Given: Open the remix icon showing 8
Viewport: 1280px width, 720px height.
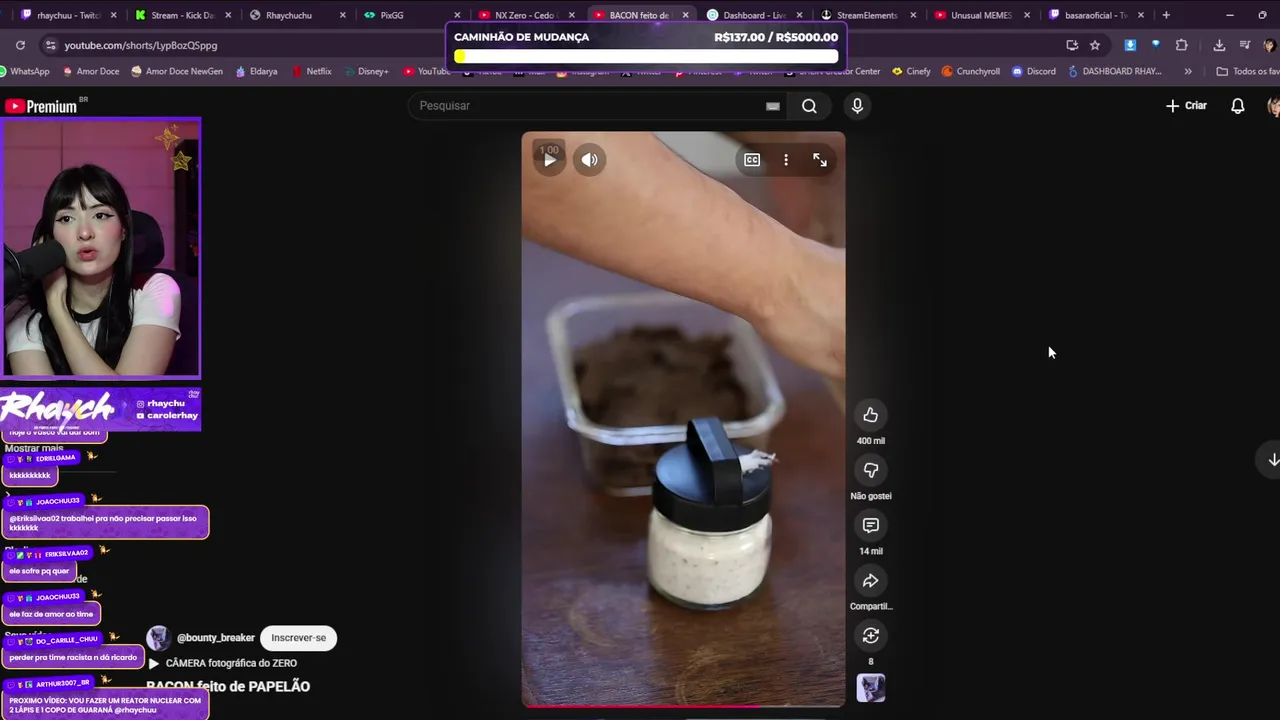Looking at the screenshot, I should (870, 636).
